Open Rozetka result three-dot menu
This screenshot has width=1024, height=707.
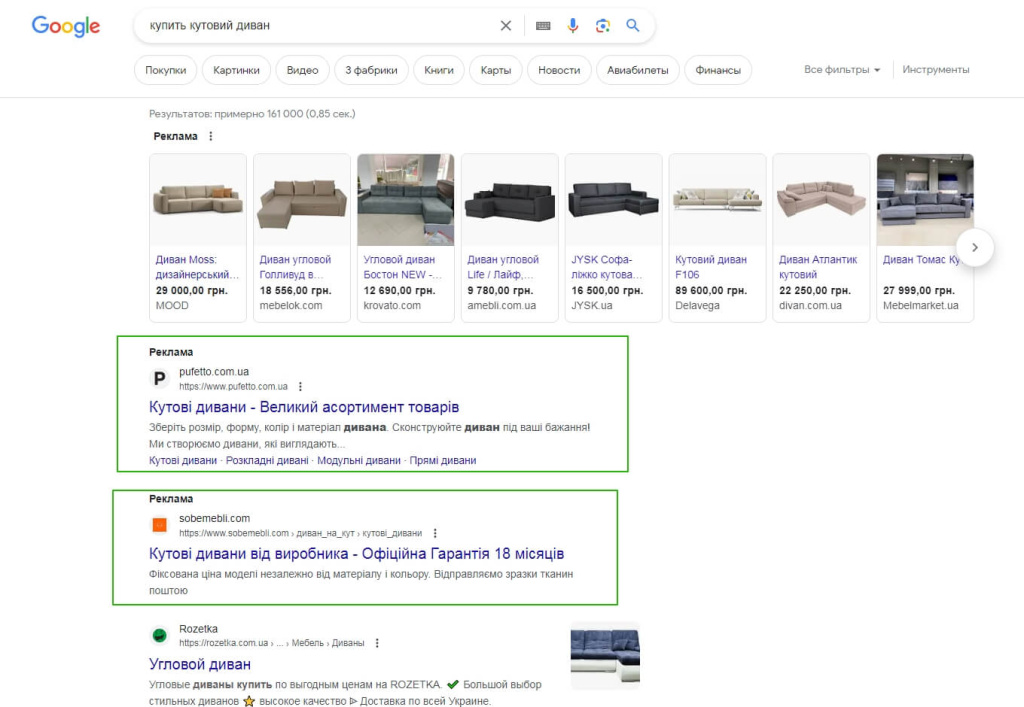[377, 643]
